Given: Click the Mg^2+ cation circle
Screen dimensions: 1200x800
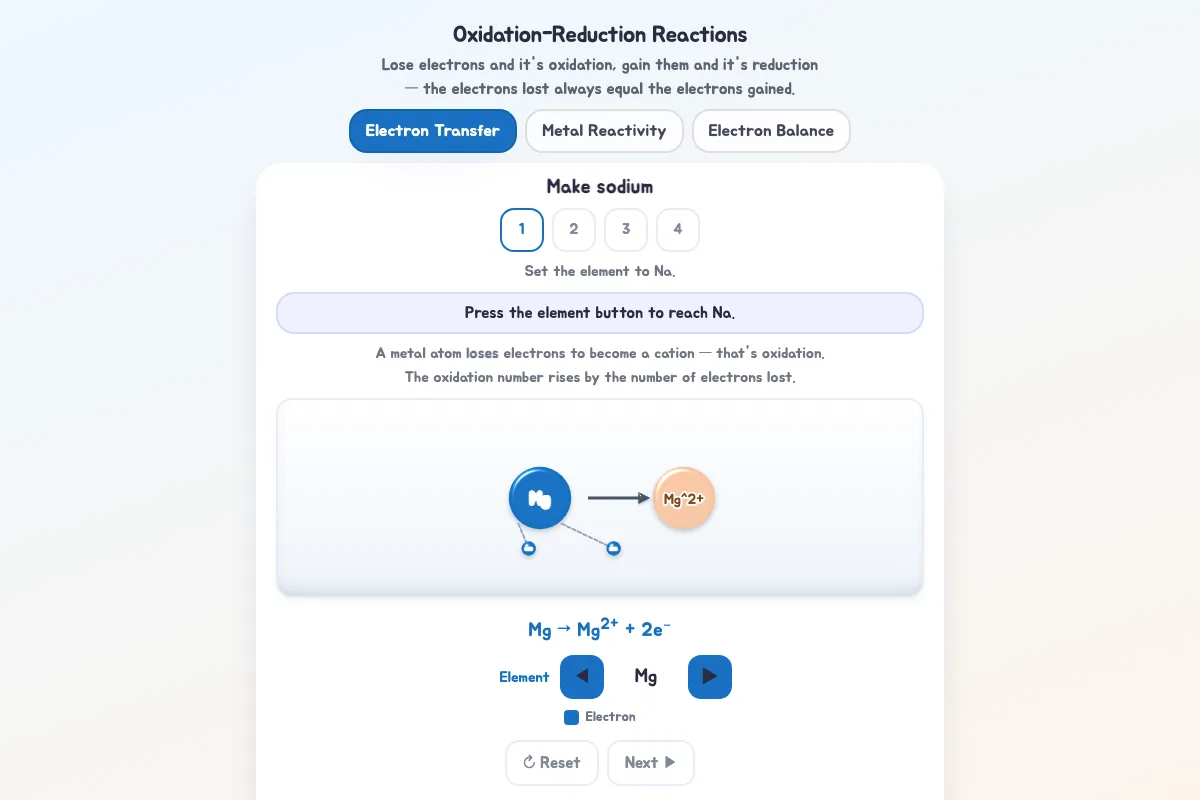Looking at the screenshot, I should tap(684, 498).
